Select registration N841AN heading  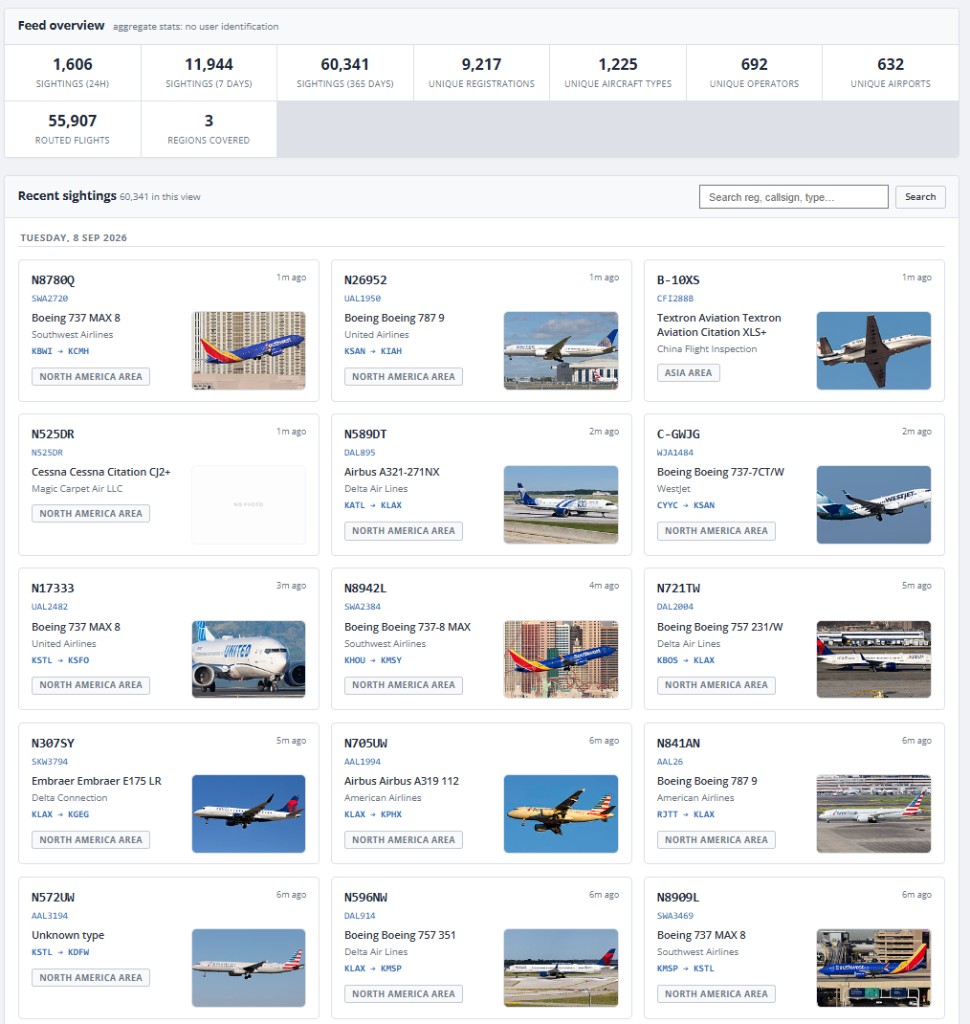point(678,743)
